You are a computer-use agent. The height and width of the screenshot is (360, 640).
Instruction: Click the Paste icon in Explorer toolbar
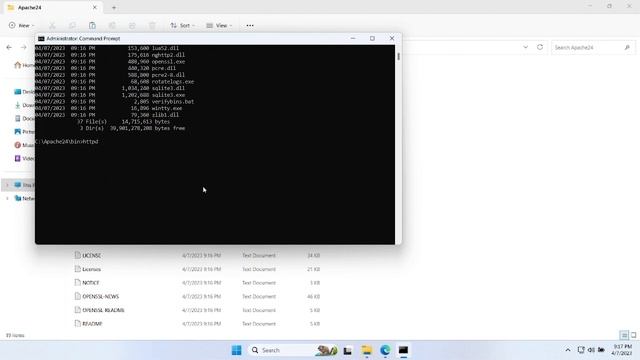(92, 26)
